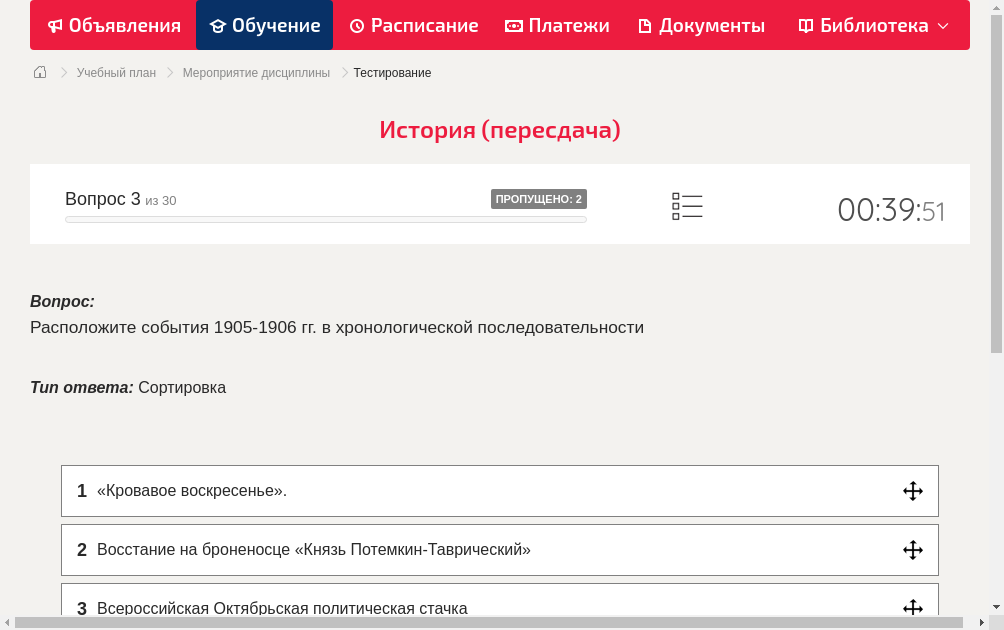The width and height of the screenshot is (1004, 630).
Task: Click the vertical scrollbar thumb
Action: (x=996, y=184)
